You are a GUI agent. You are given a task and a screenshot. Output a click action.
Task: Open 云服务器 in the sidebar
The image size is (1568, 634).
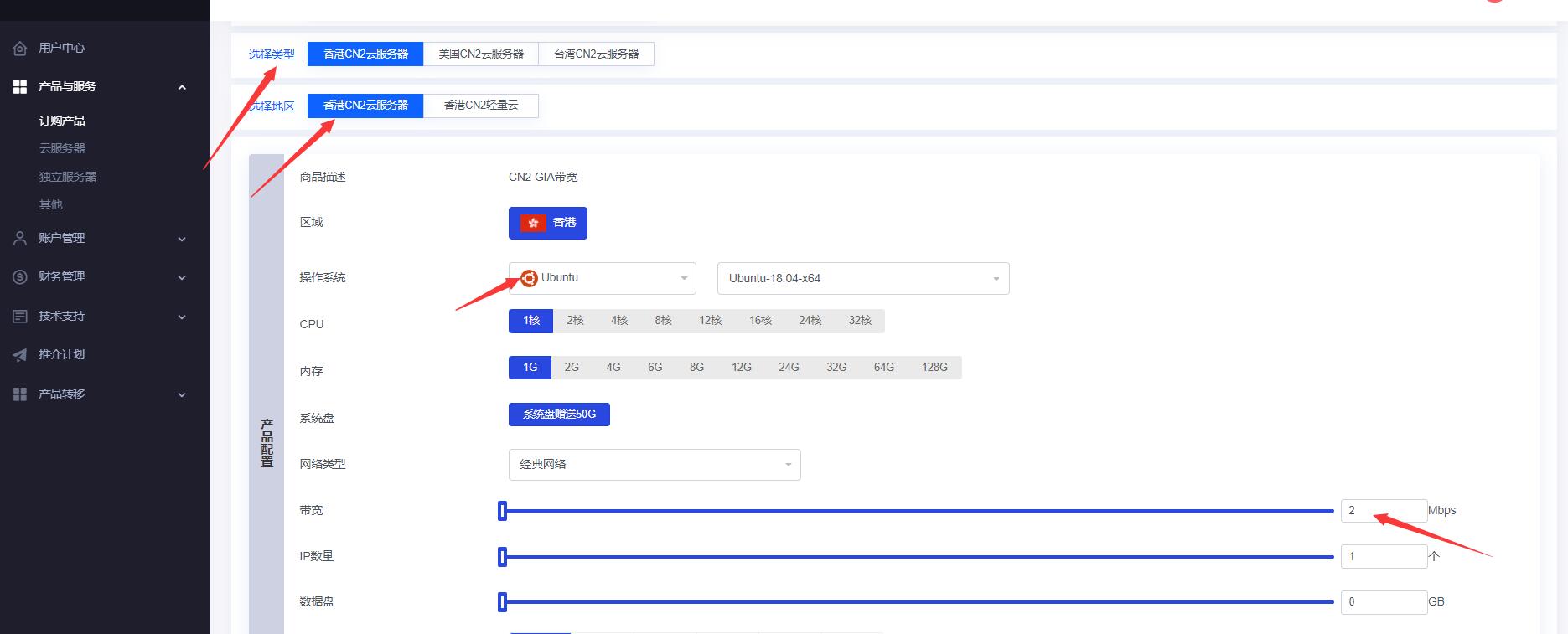[x=62, y=148]
